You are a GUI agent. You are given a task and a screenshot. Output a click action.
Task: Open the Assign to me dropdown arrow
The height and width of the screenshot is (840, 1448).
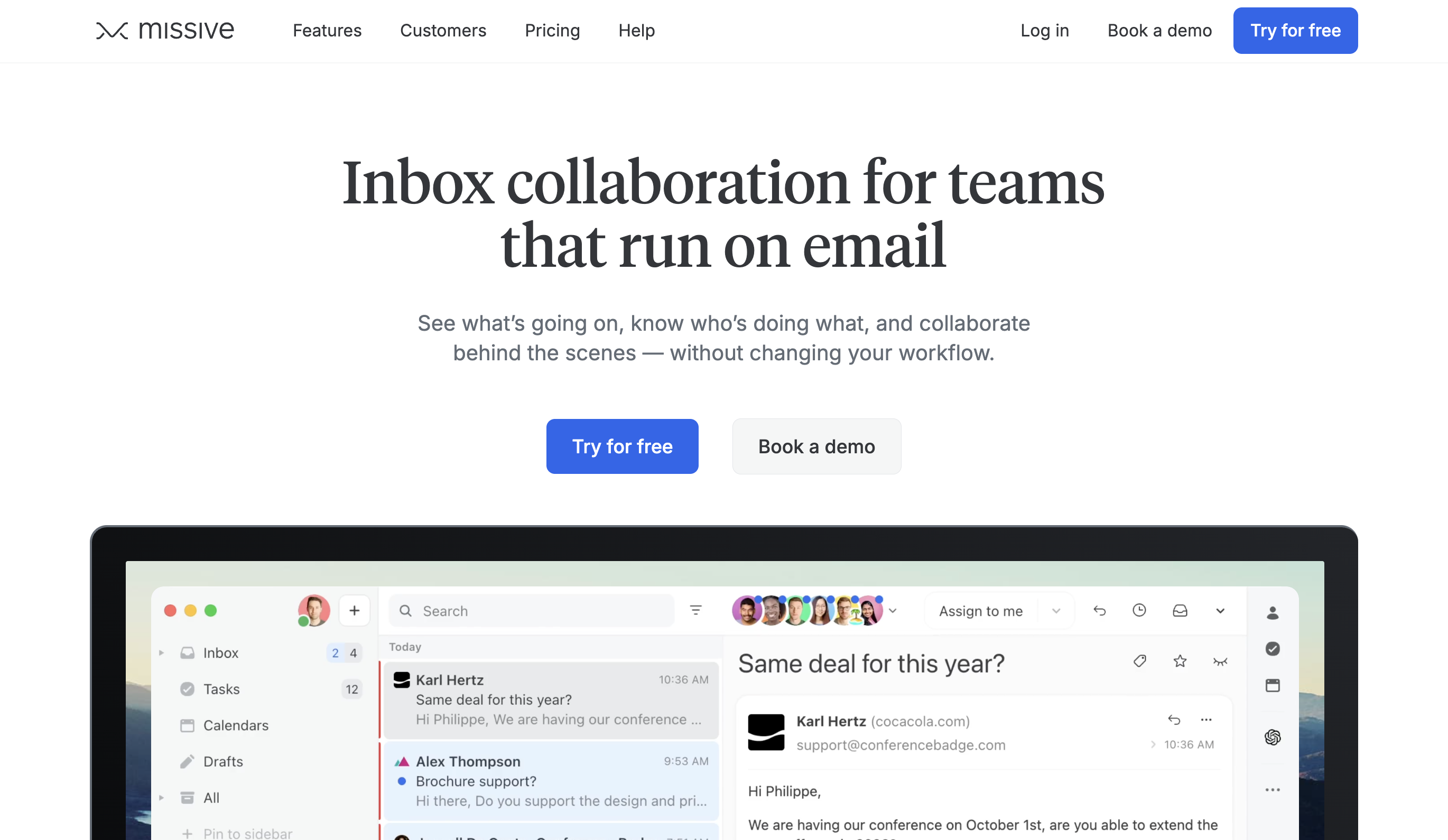[x=1056, y=611]
